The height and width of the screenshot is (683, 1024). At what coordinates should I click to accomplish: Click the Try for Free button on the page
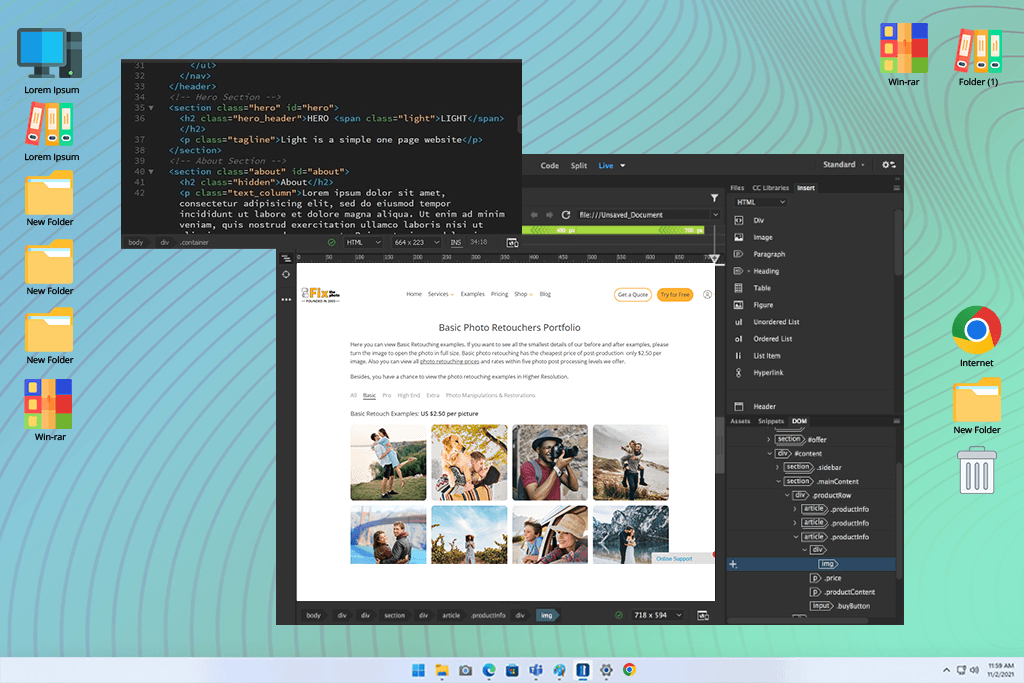coord(675,295)
